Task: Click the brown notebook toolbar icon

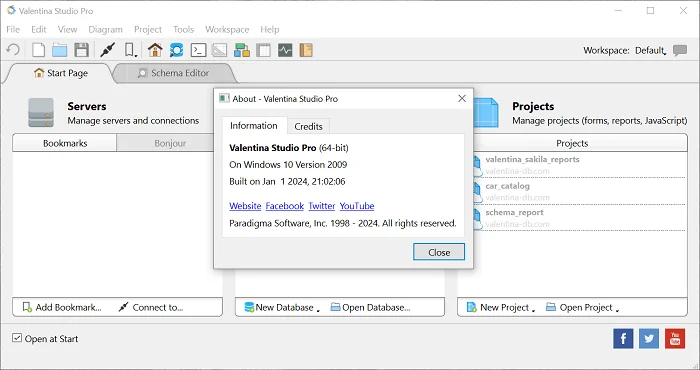Action: (x=306, y=50)
